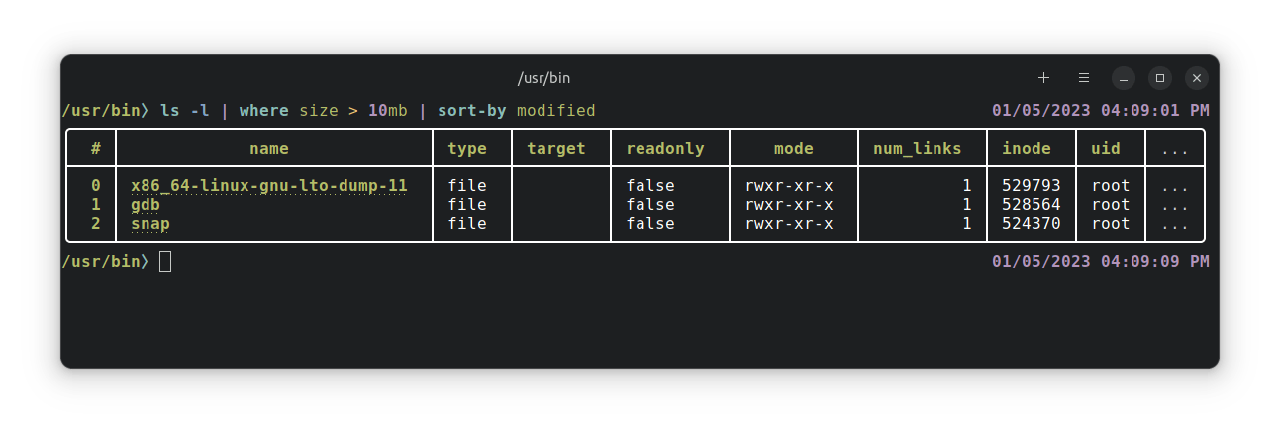Image resolution: width=1280 pixels, height=435 pixels.
Task: Click the readonly column header
Action: pyautogui.click(x=665, y=148)
